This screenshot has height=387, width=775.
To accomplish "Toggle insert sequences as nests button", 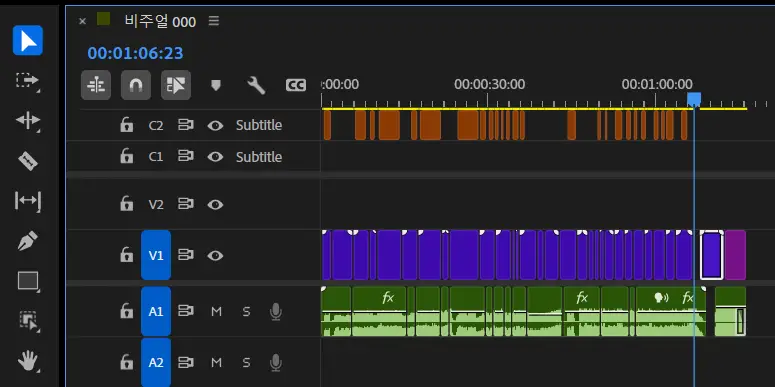I will coord(96,85).
